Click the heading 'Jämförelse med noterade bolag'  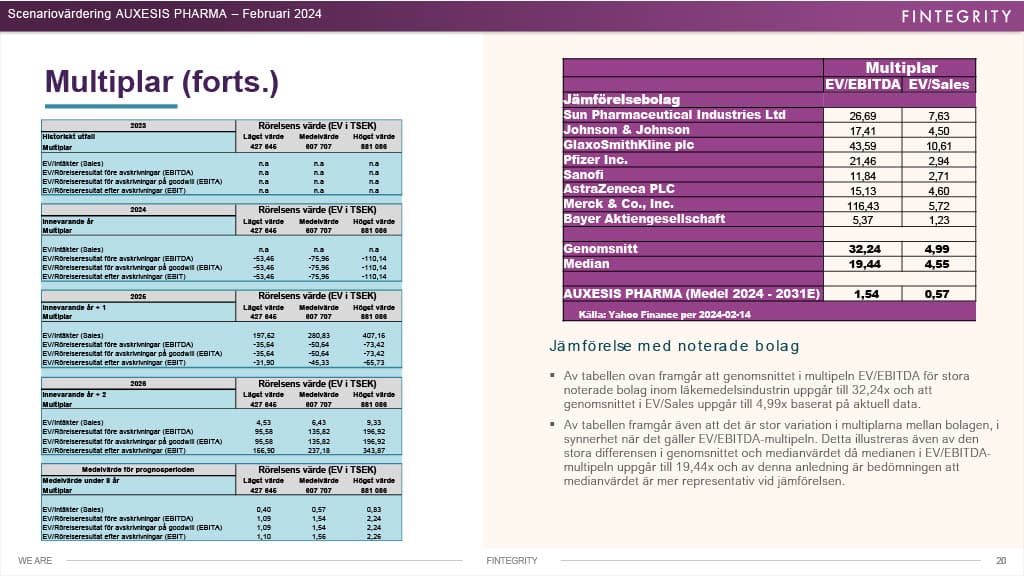[674, 346]
